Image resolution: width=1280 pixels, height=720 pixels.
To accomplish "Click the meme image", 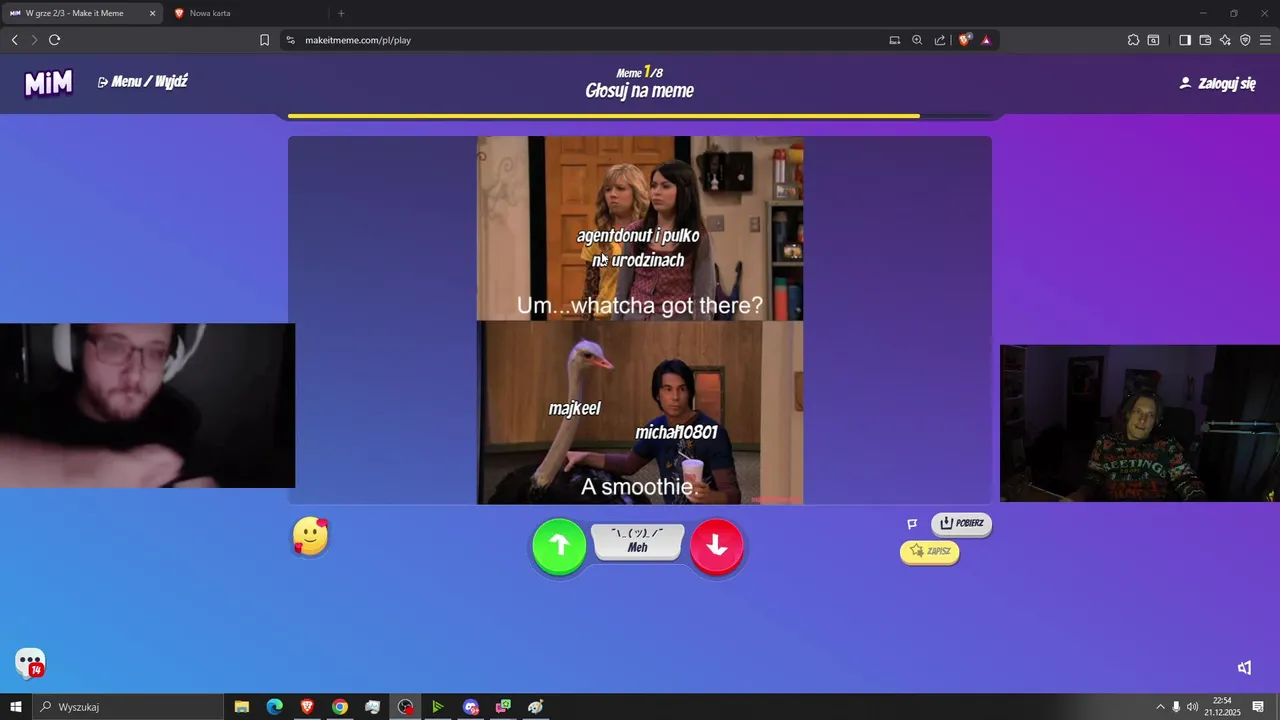I will (640, 320).
